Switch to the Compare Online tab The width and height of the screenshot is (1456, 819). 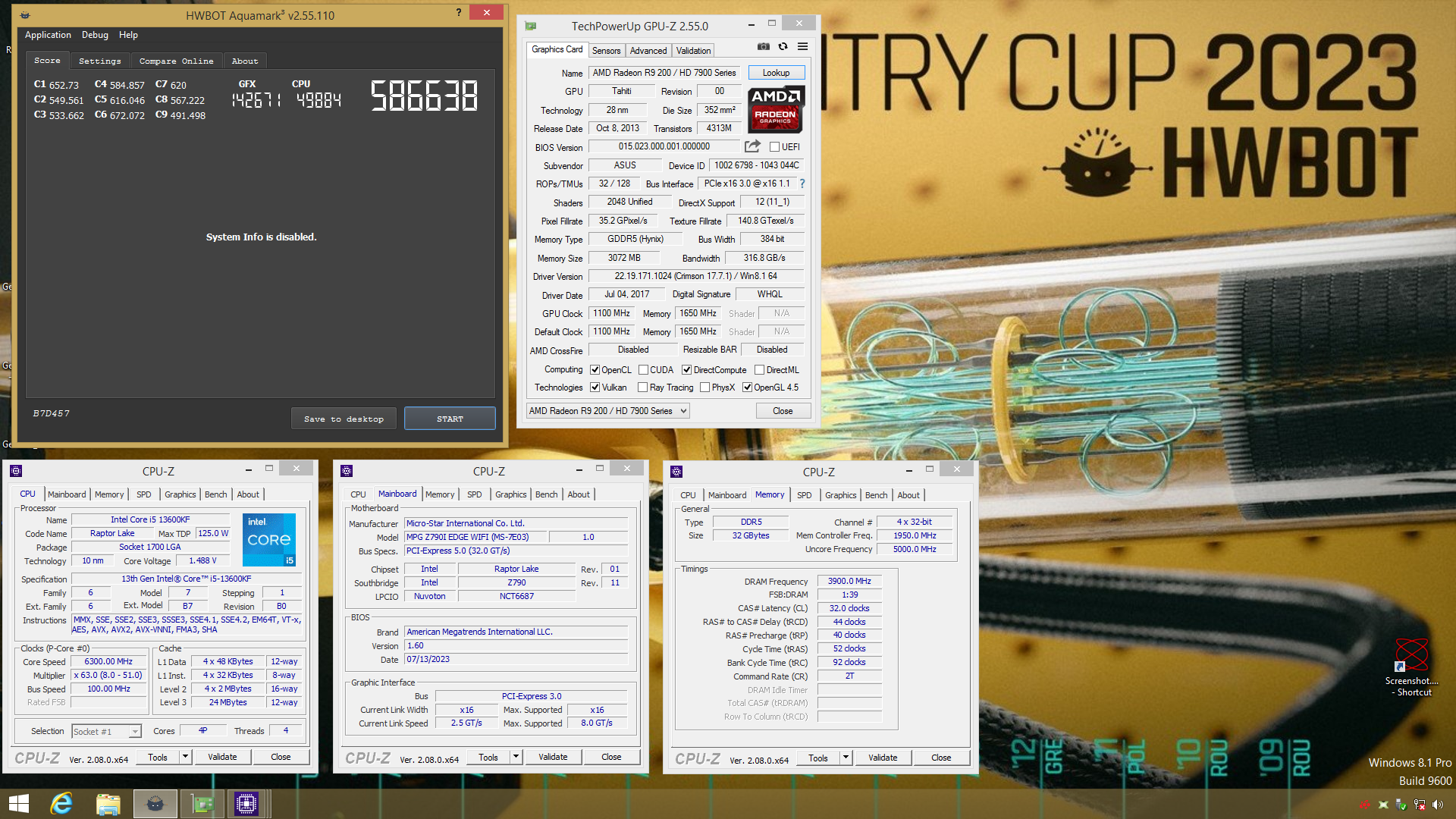pyautogui.click(x=176, y=61)
